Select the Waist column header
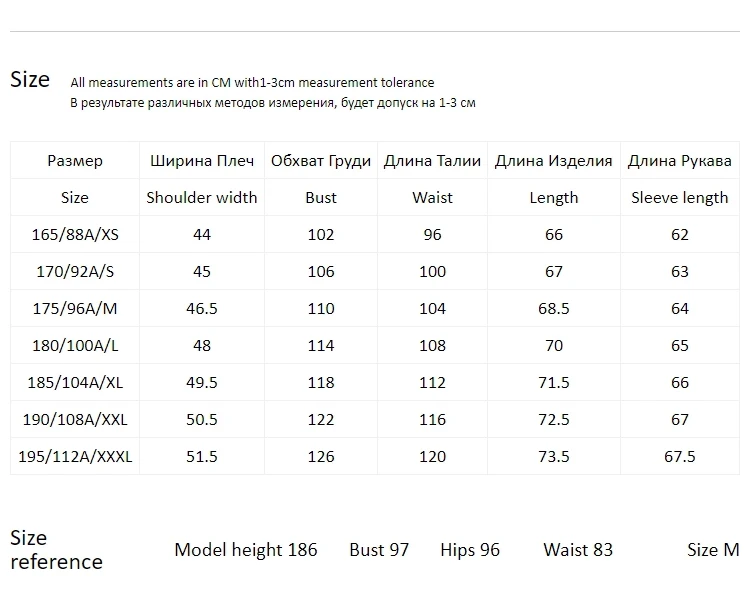 click(x=432, y=198)
